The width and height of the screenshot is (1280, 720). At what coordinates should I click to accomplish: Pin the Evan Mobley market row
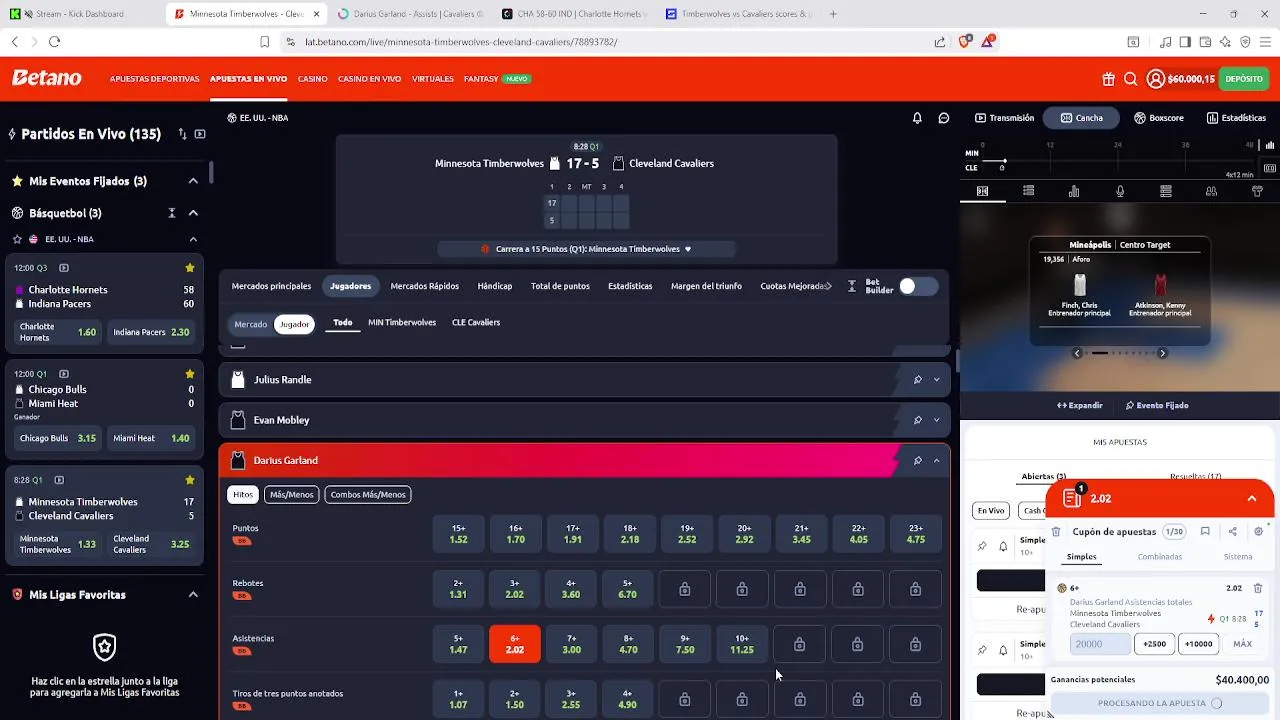point(917,420)
